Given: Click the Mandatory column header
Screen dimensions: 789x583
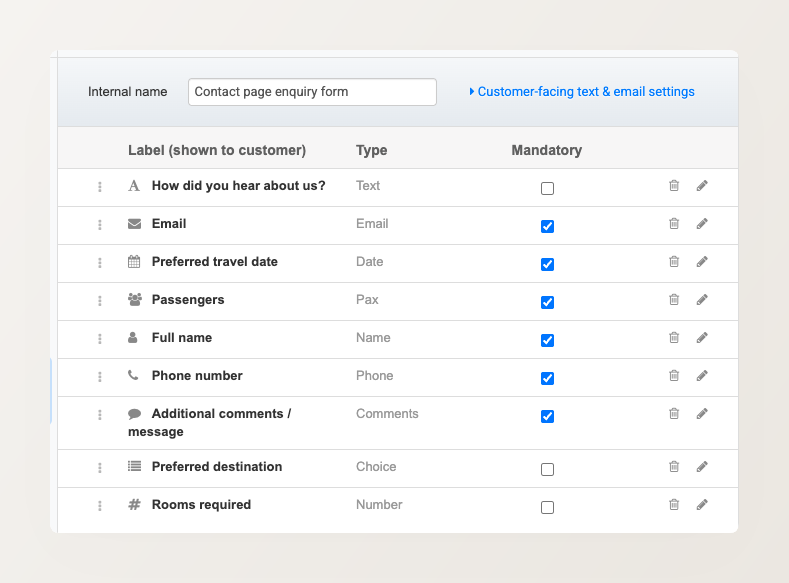Looking at the screenshot, I should click(547, 150).
